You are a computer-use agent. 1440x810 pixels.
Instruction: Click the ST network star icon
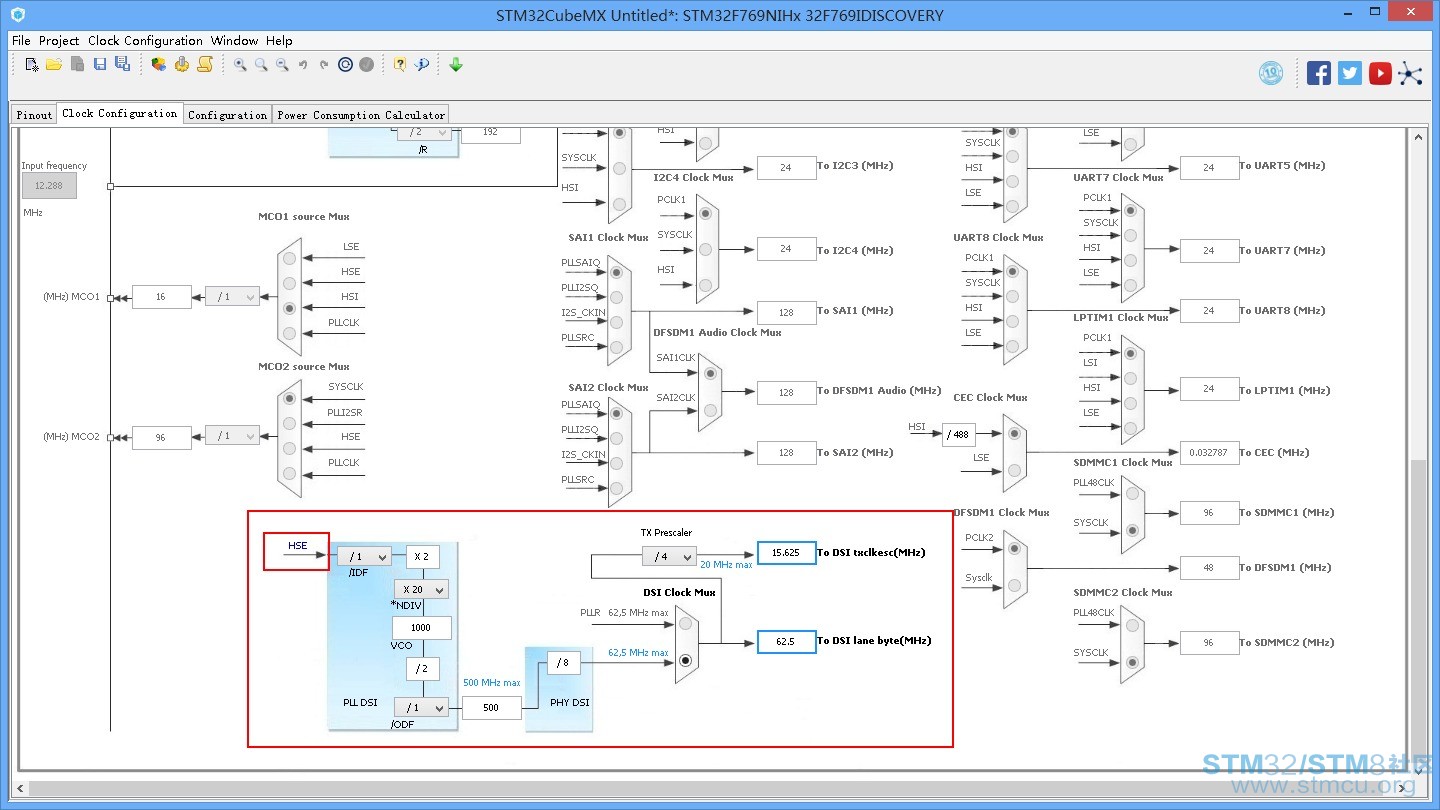point(1411,73)
